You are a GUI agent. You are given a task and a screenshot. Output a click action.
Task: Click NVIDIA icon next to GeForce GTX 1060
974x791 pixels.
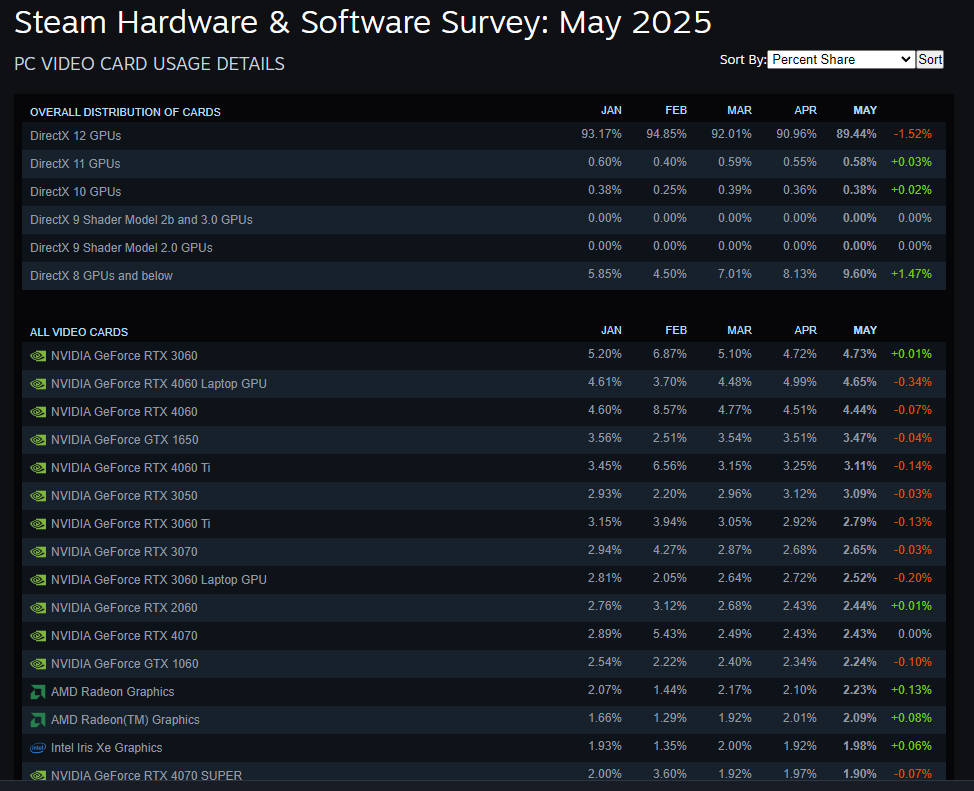pyautogui.click(x=38, y=664)
